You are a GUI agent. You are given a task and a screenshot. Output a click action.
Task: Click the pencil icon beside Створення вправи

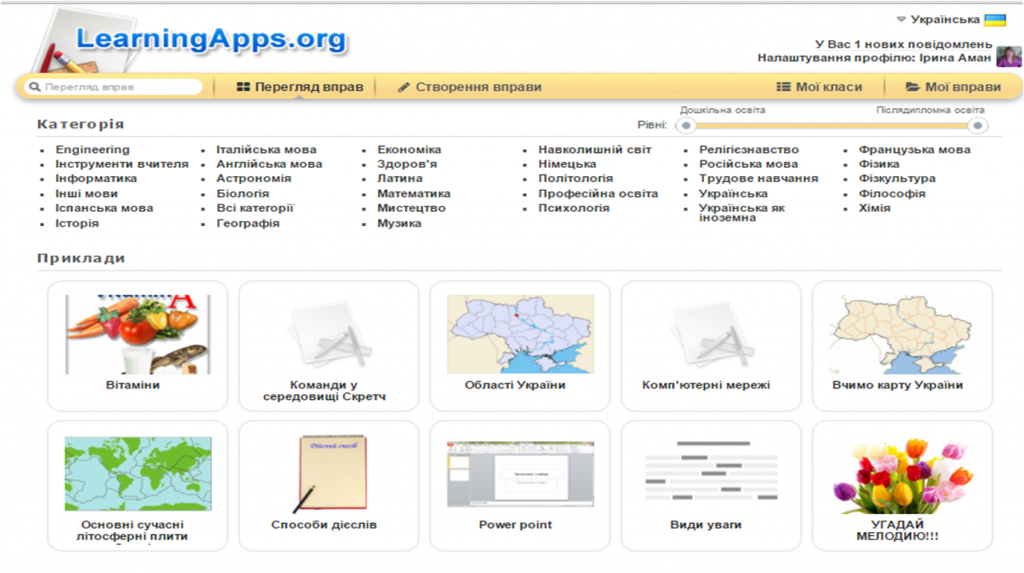pyautogui.click(x=404, y=87)
